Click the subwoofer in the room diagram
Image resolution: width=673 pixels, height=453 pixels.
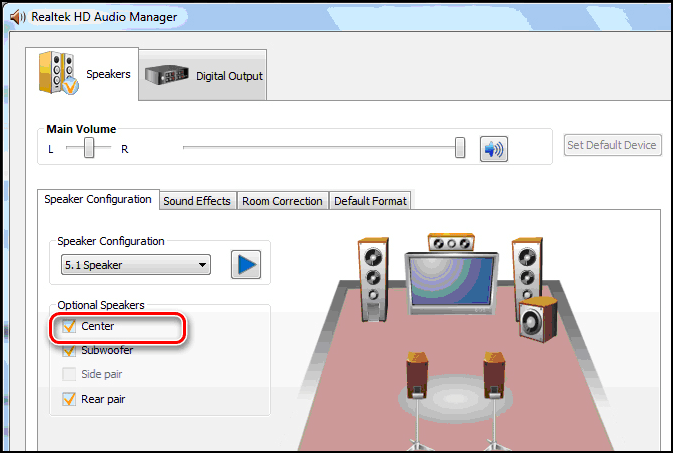[x=537, y=320]
